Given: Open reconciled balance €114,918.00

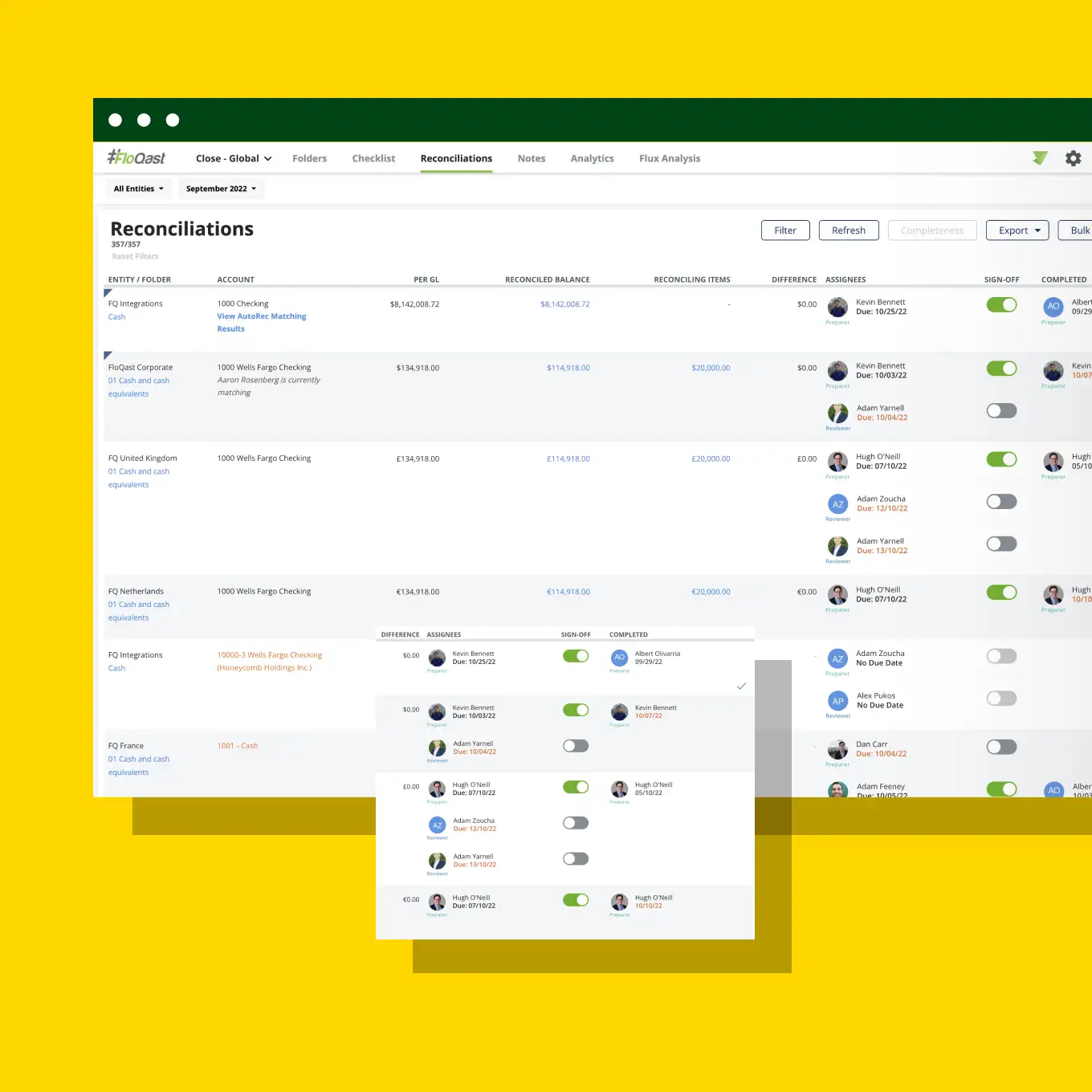Looking at the screenshot, I should (568, 593).
